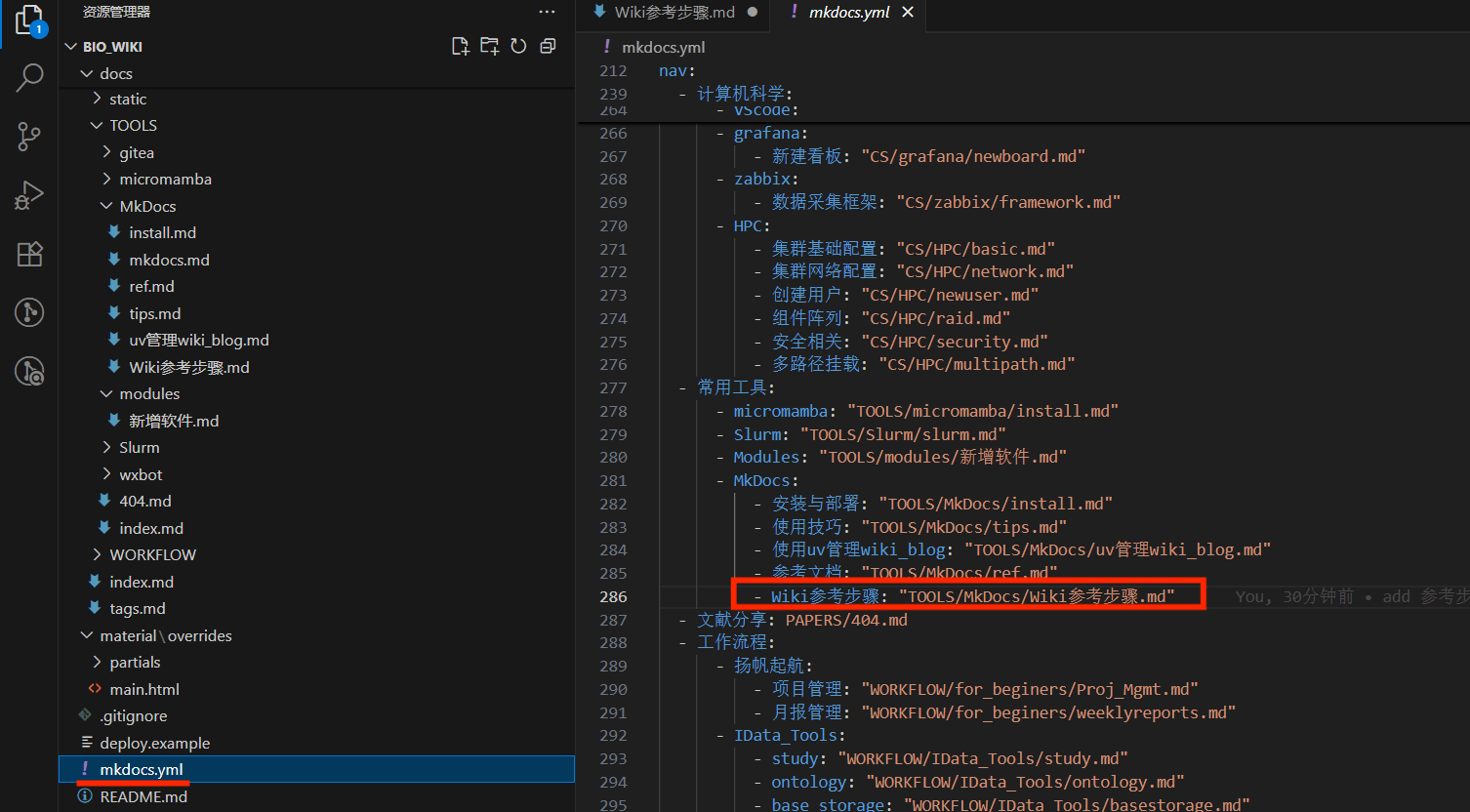Open the Source Control view icon
This screenshot has width=1470, height=812.
coord(29,137)
